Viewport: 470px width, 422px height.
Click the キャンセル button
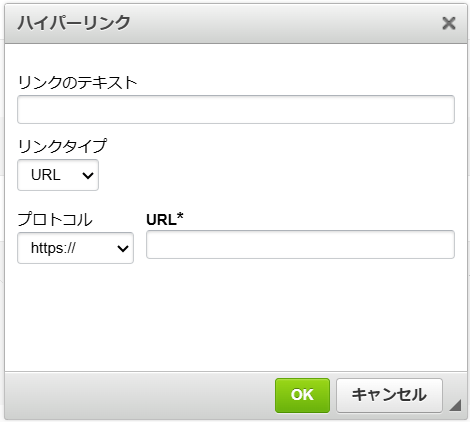(389, 395)
